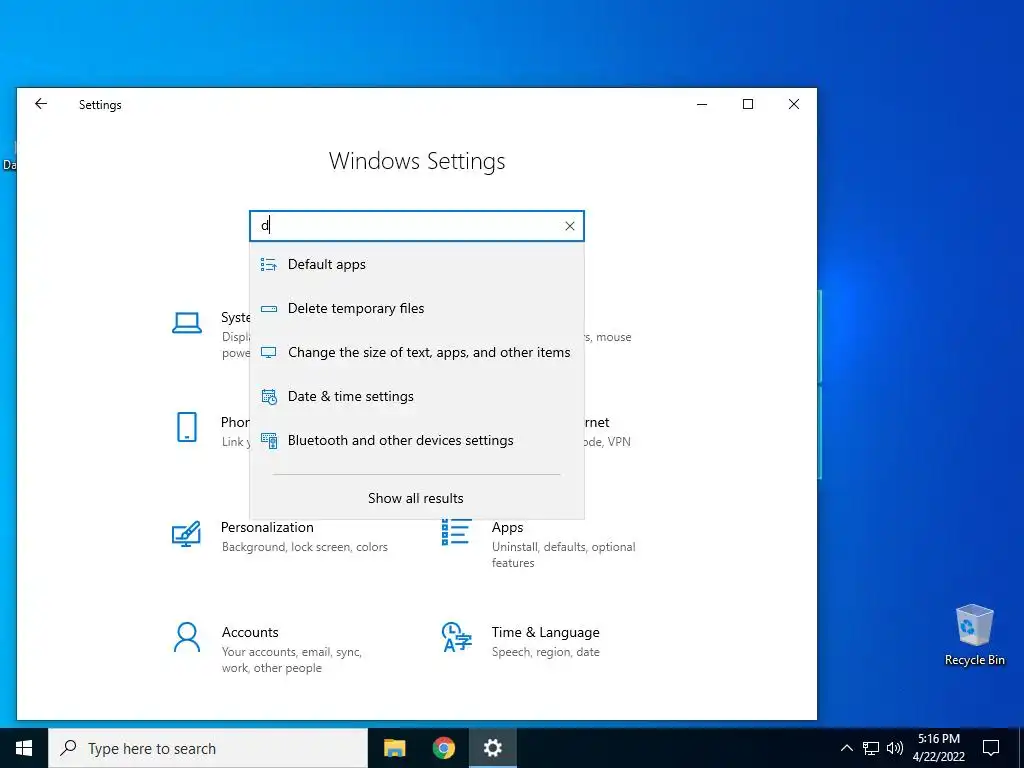Open the volume speaker tray icon

(x=895, y=748)
